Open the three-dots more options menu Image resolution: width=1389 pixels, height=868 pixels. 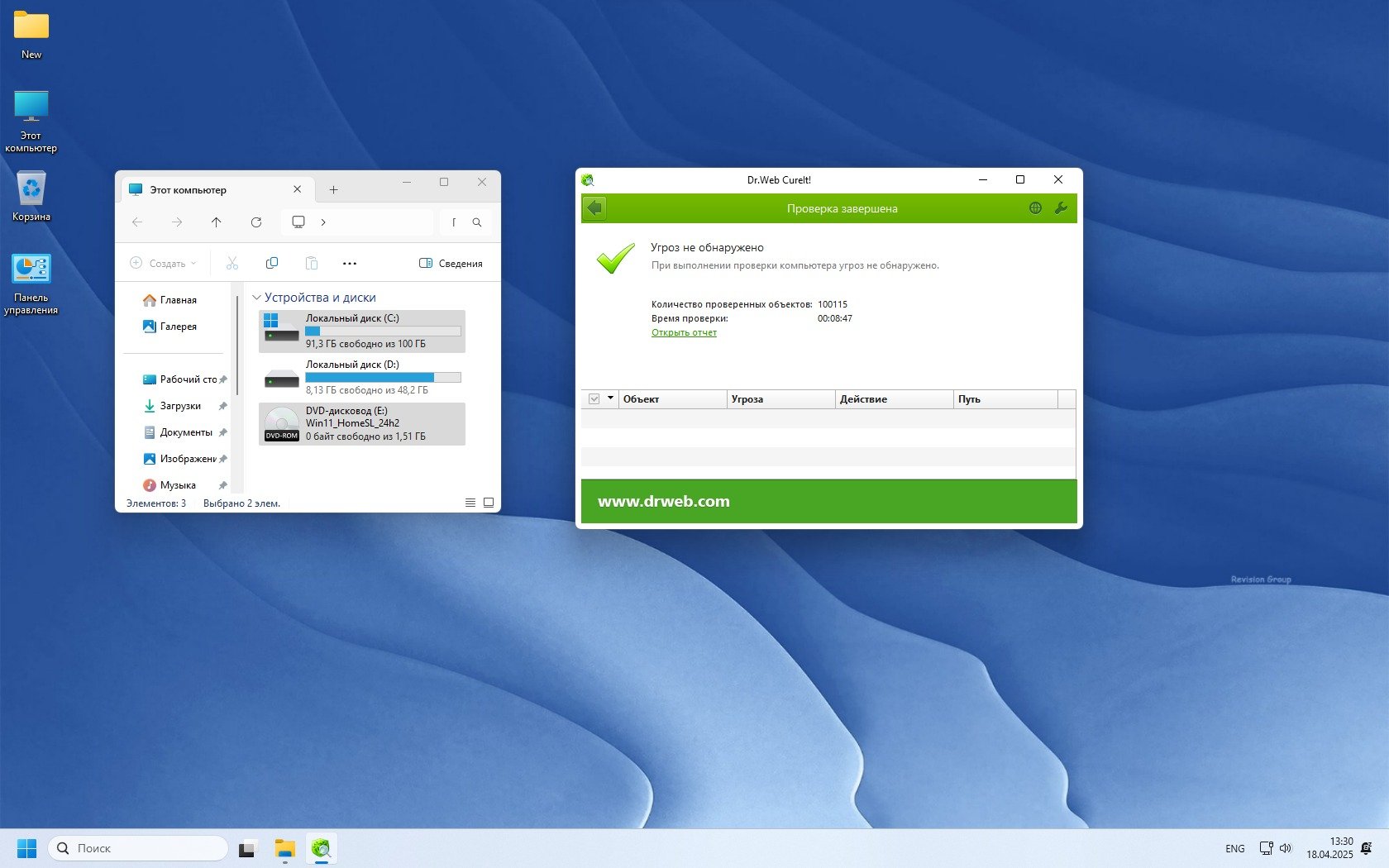350,264
